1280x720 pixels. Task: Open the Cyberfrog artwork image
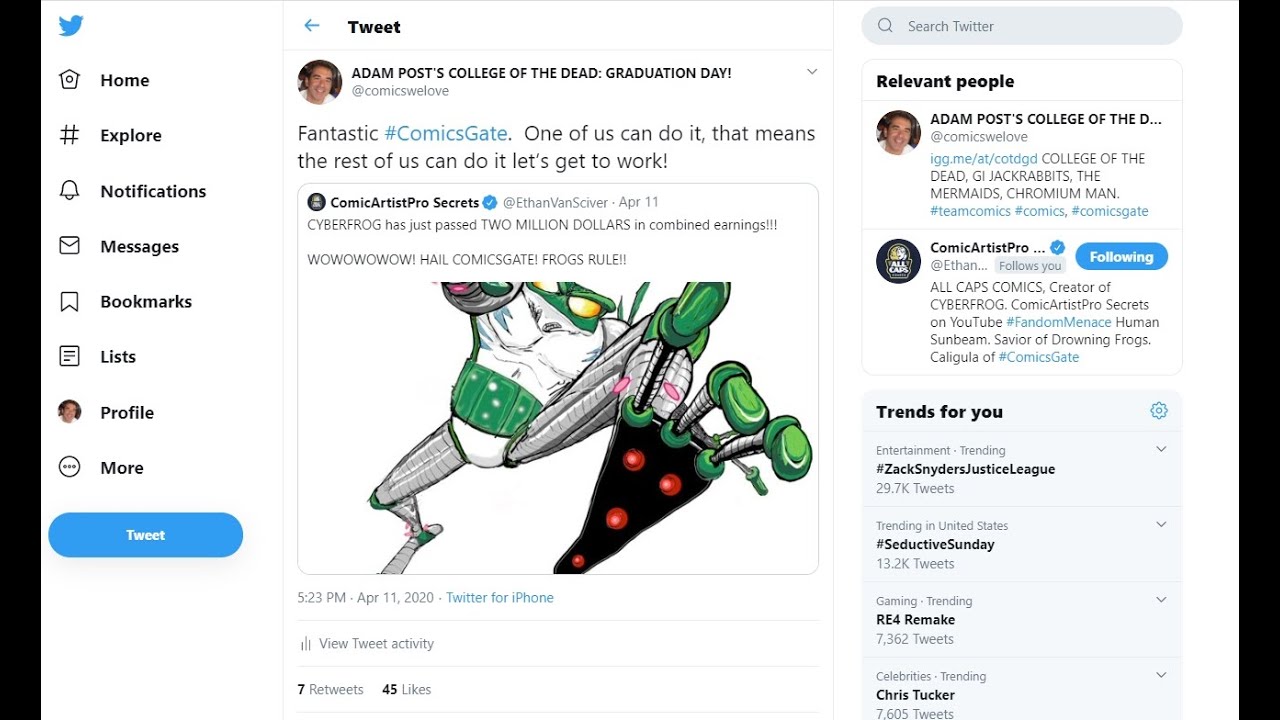pos(558,427)
